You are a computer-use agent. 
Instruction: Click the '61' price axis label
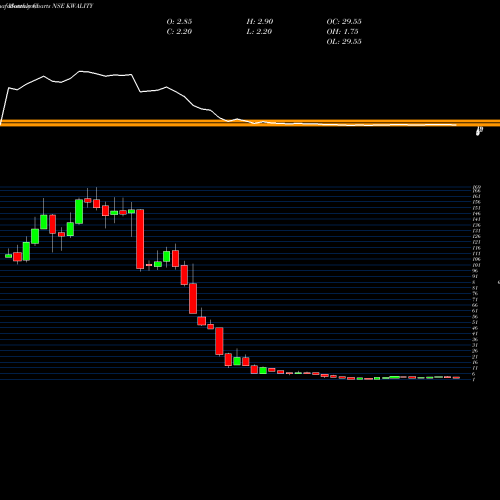(x=475, y=311)
